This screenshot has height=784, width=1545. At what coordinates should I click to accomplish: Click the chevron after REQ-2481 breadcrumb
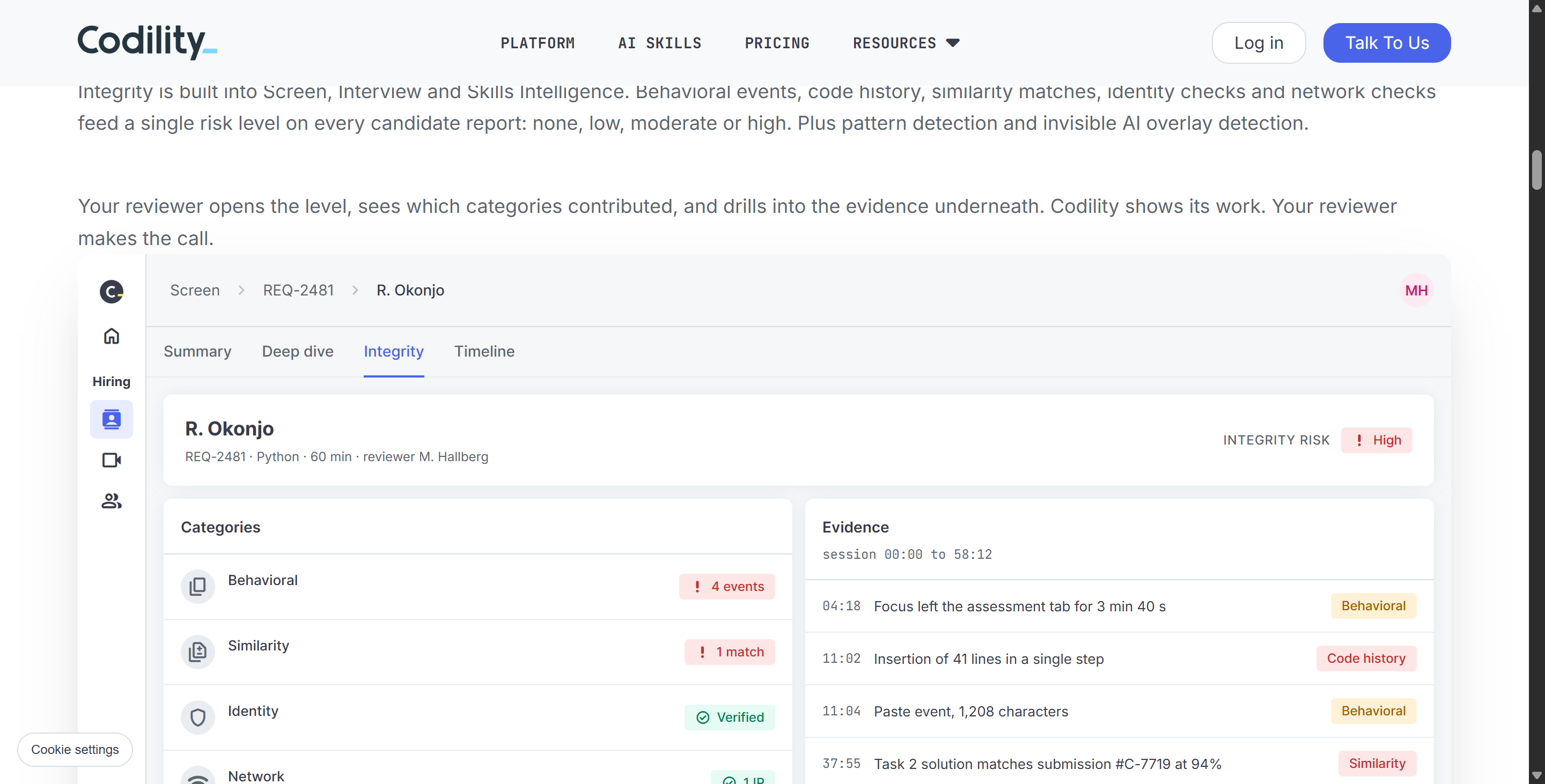click(x=355, y=290)
